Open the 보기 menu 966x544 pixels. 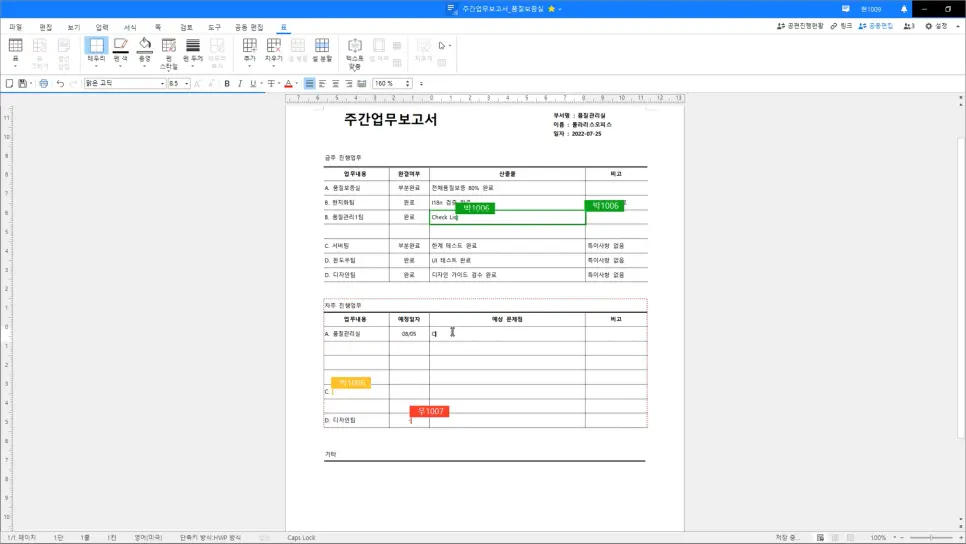pyautogui.click(x=74, y=27)
